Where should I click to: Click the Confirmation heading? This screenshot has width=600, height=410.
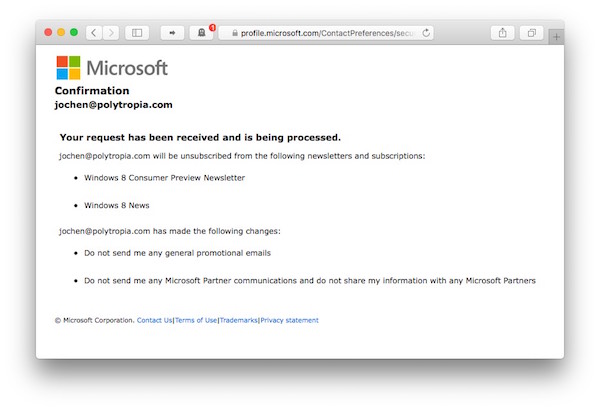click(x=92, y=91)
